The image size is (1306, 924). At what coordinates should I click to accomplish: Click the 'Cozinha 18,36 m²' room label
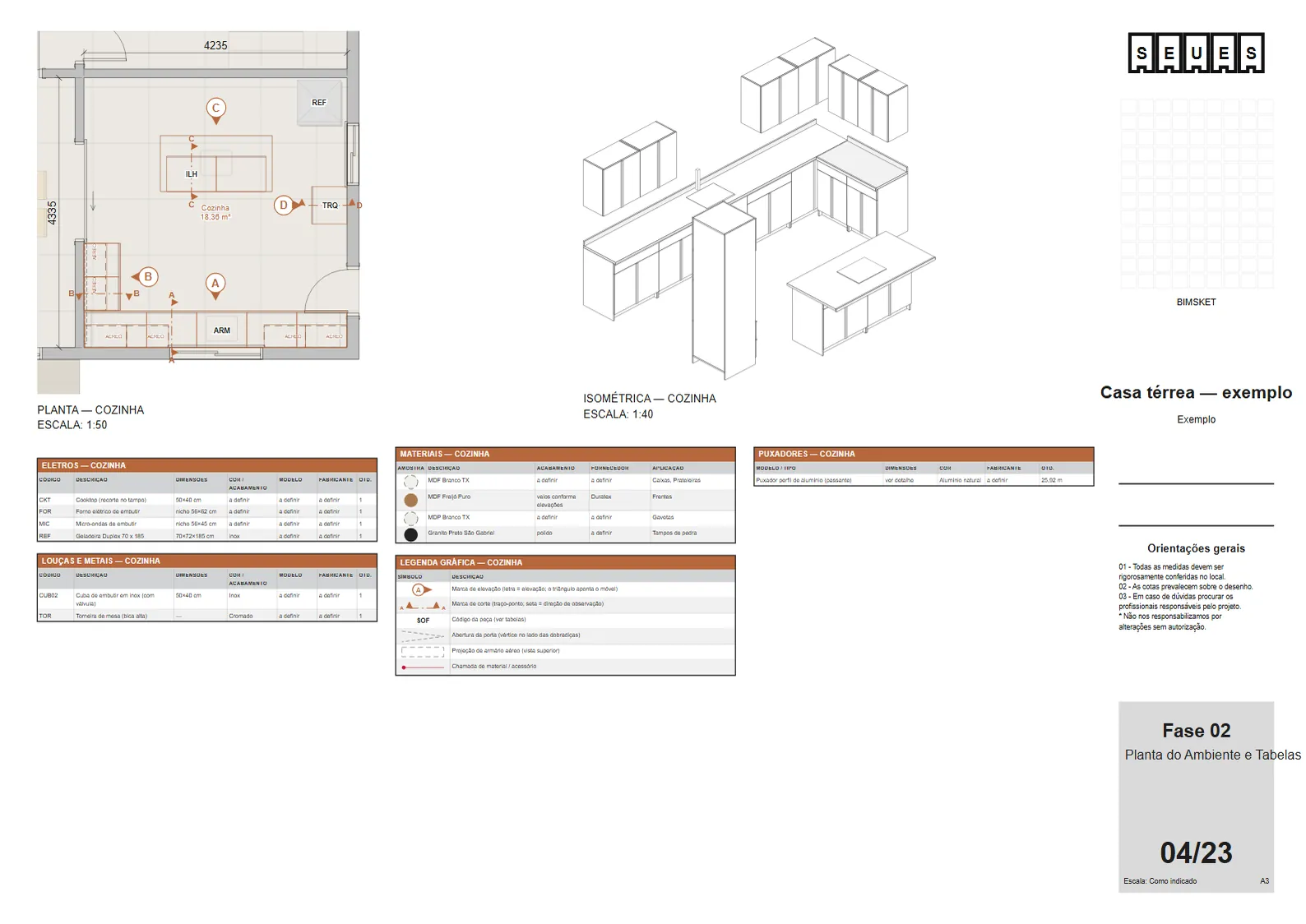tap(215, 212)
